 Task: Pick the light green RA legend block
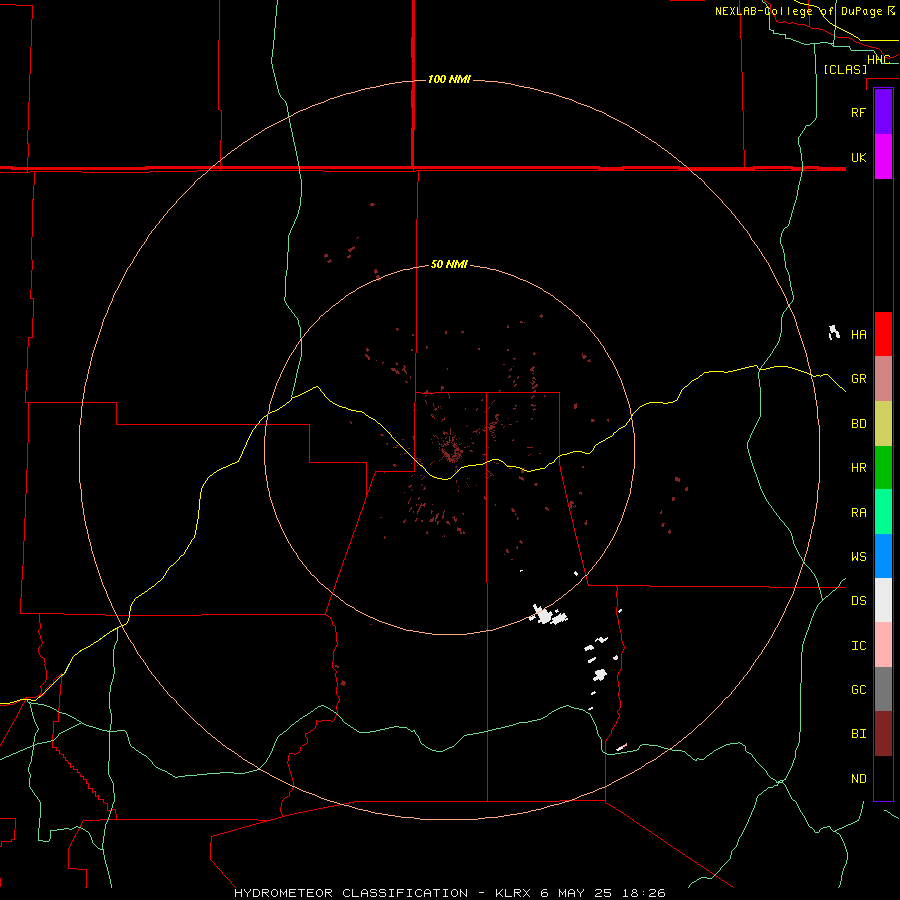click(883, 512)
